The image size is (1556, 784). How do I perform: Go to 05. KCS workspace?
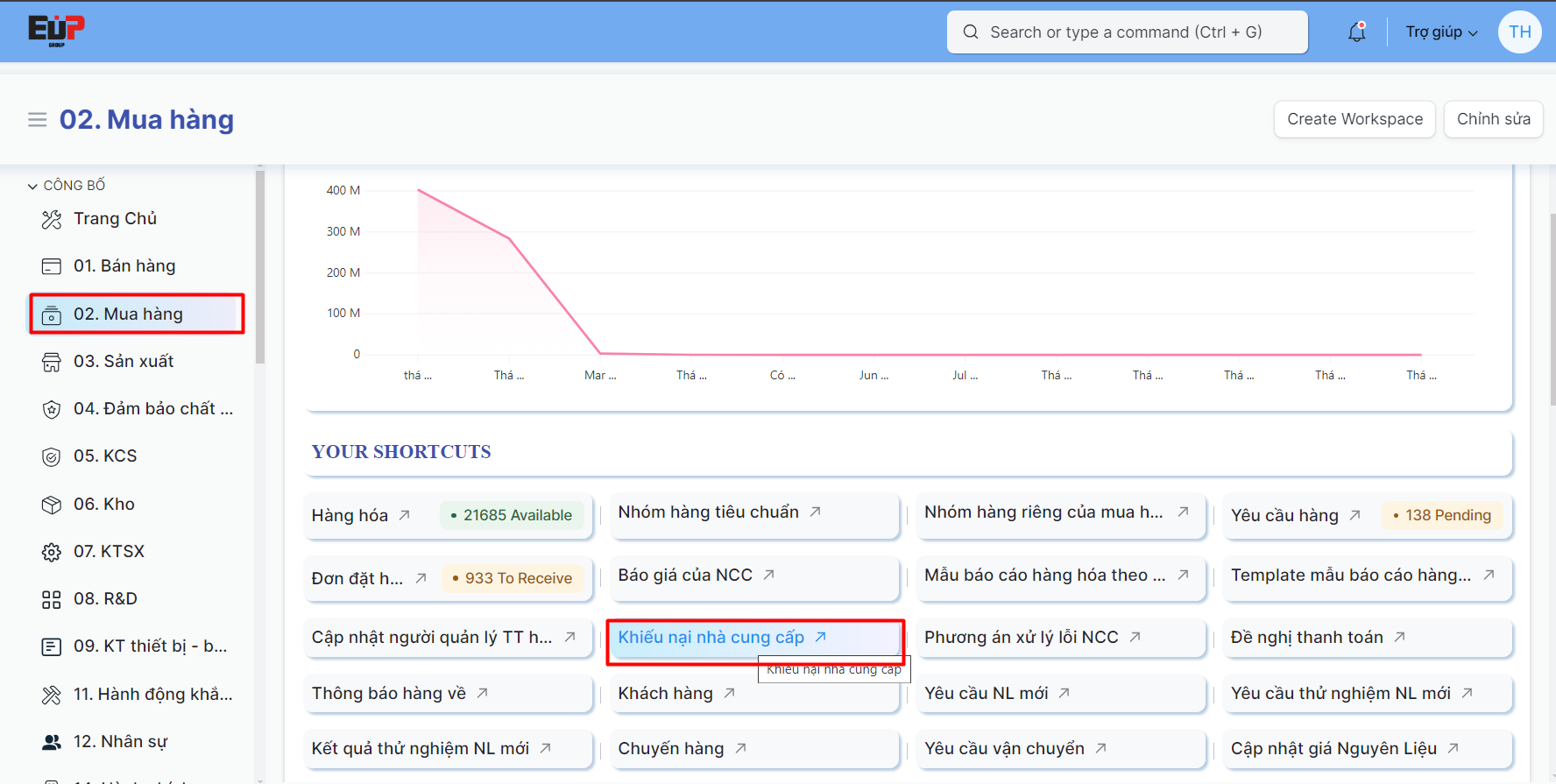(x=105, y=456)
